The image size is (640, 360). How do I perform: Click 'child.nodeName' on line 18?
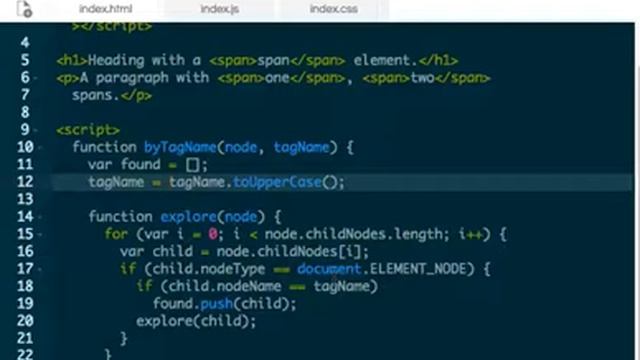point(225,287)
